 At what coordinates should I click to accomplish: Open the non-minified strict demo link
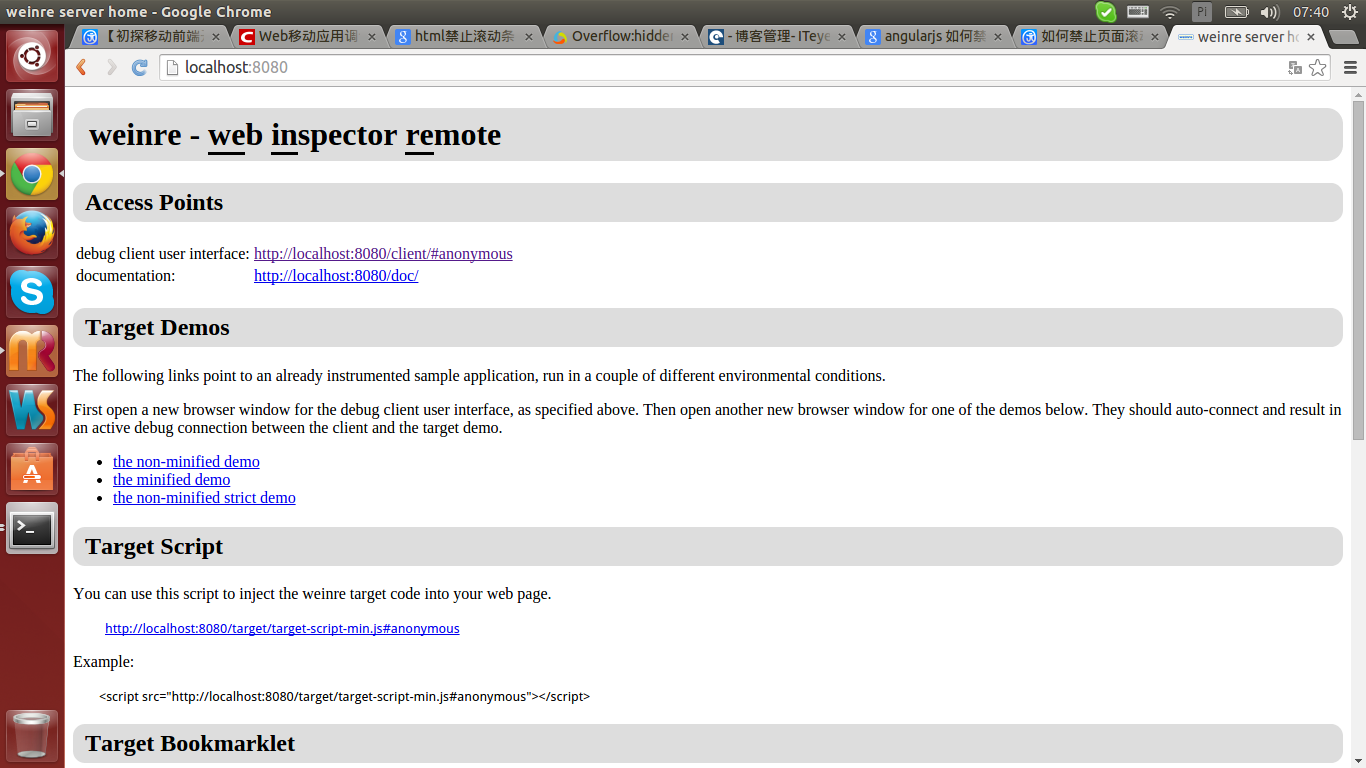coord(204,498)
